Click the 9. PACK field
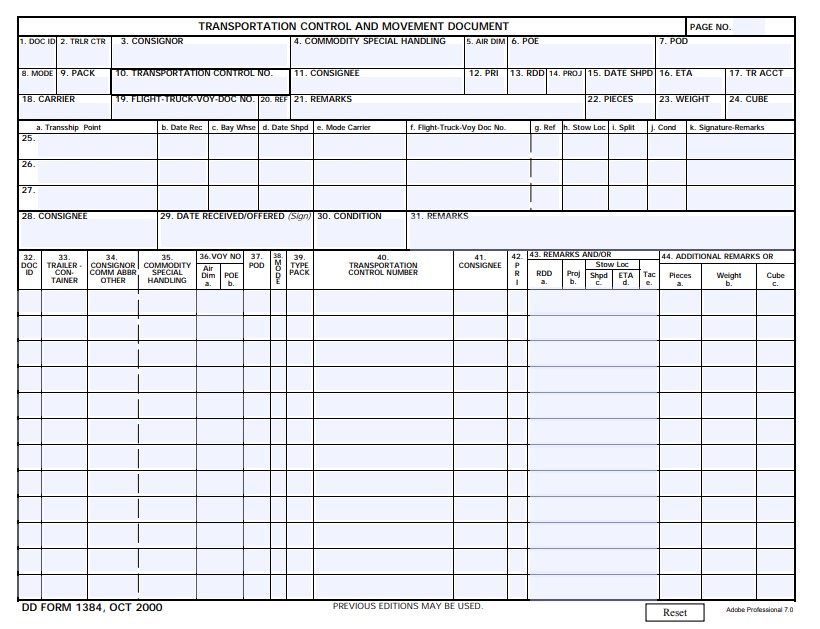The width and height of the screenshot is (820, 629). pyautogui.click(x=84, y=85)
